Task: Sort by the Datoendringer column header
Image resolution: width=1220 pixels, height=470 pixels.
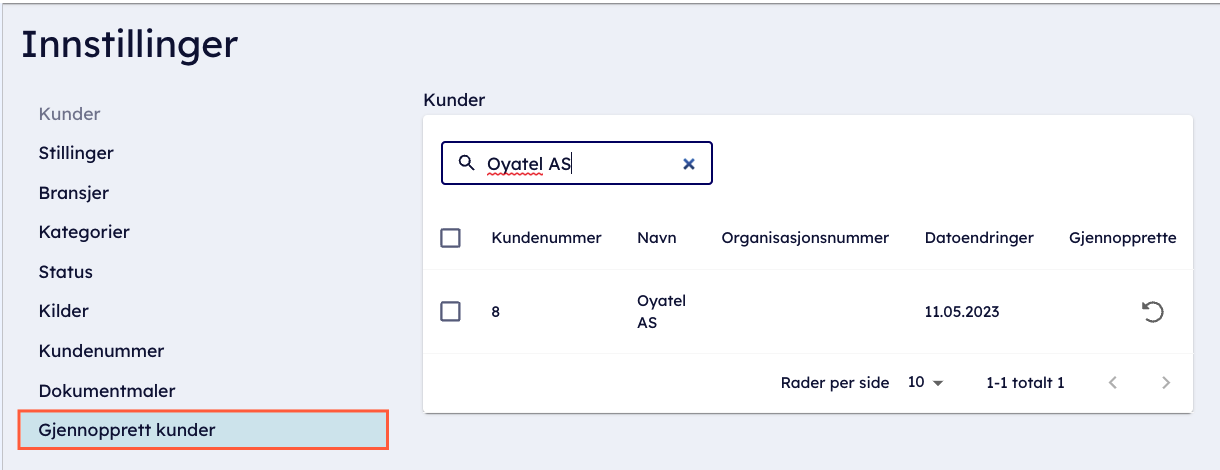Action: [979, 238]
